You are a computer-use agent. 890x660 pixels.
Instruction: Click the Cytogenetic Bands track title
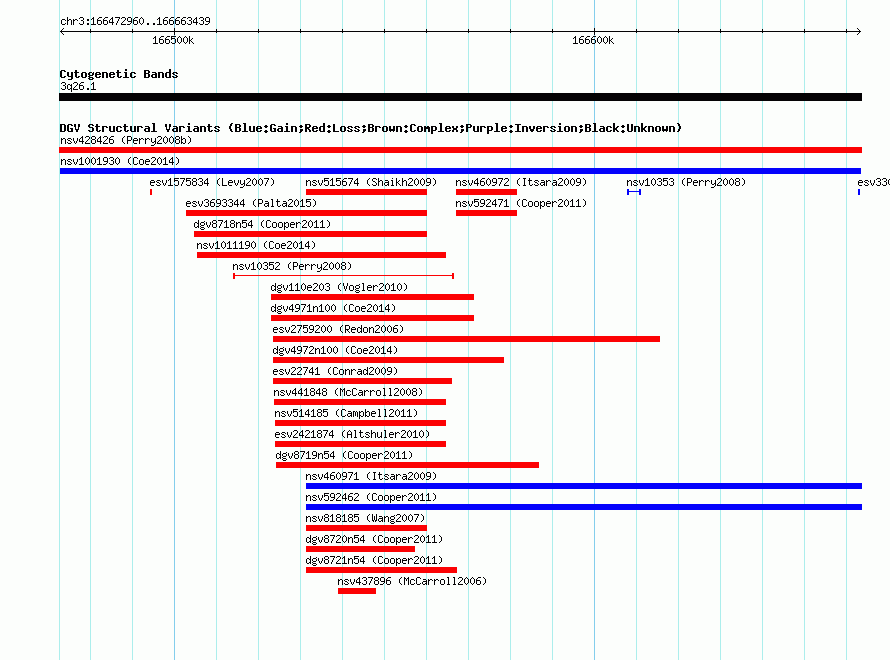[119, 74]
